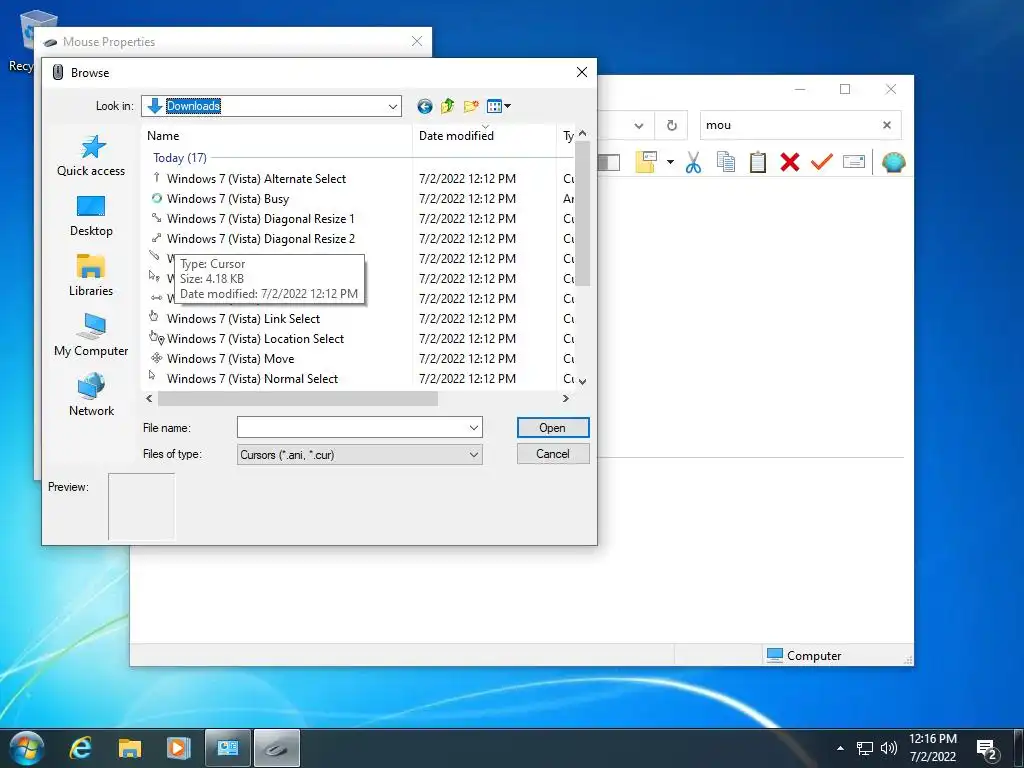Select 'Windows 7 (Vista) Link Select' file
Screen dimensions: 1024x768
pyautogui.click(x=243, y=319)
